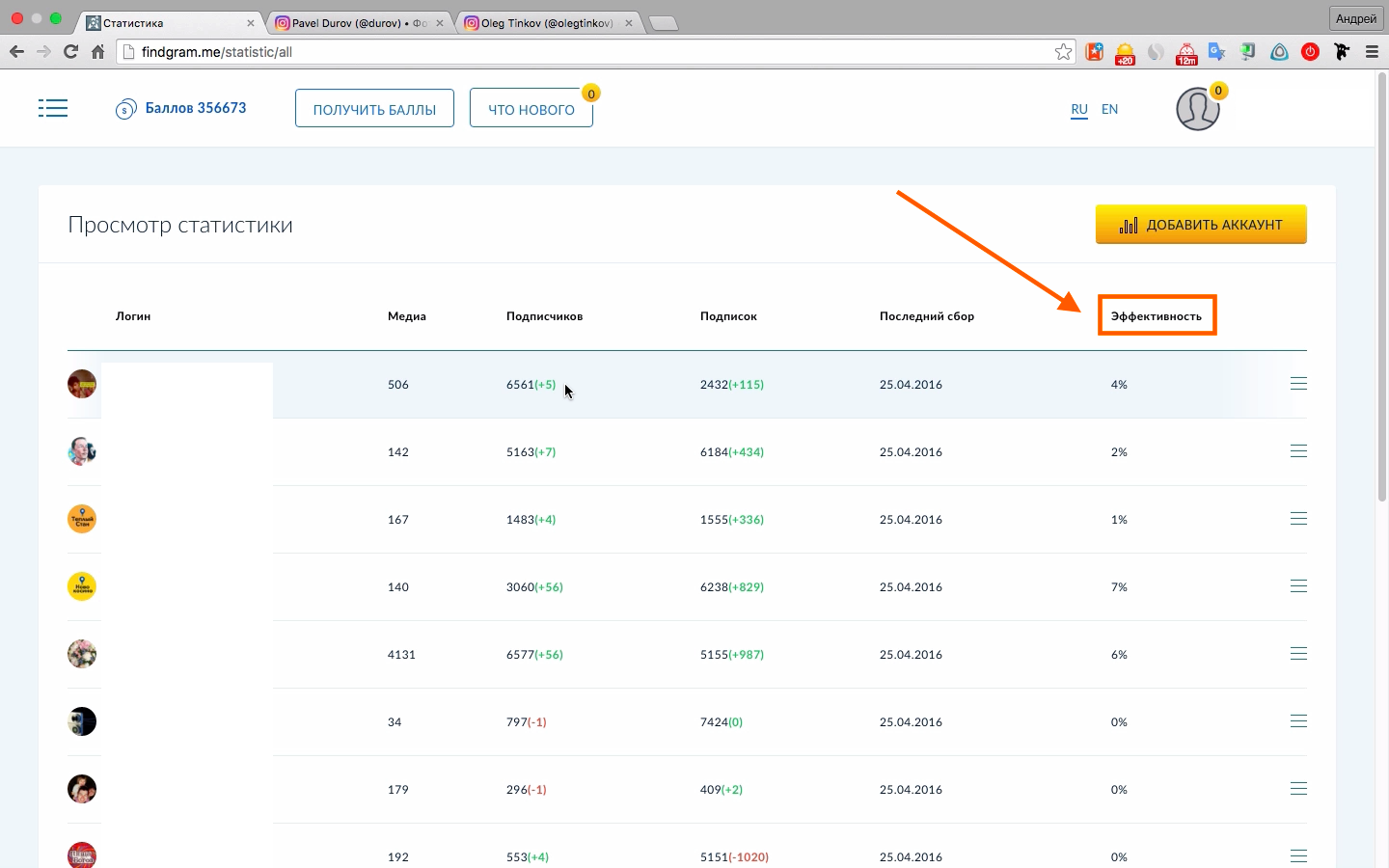Open the Chrome menu icon at toolbar end
The width and height of the screenshot is (1389, 868).
[x=1372, y=52]
